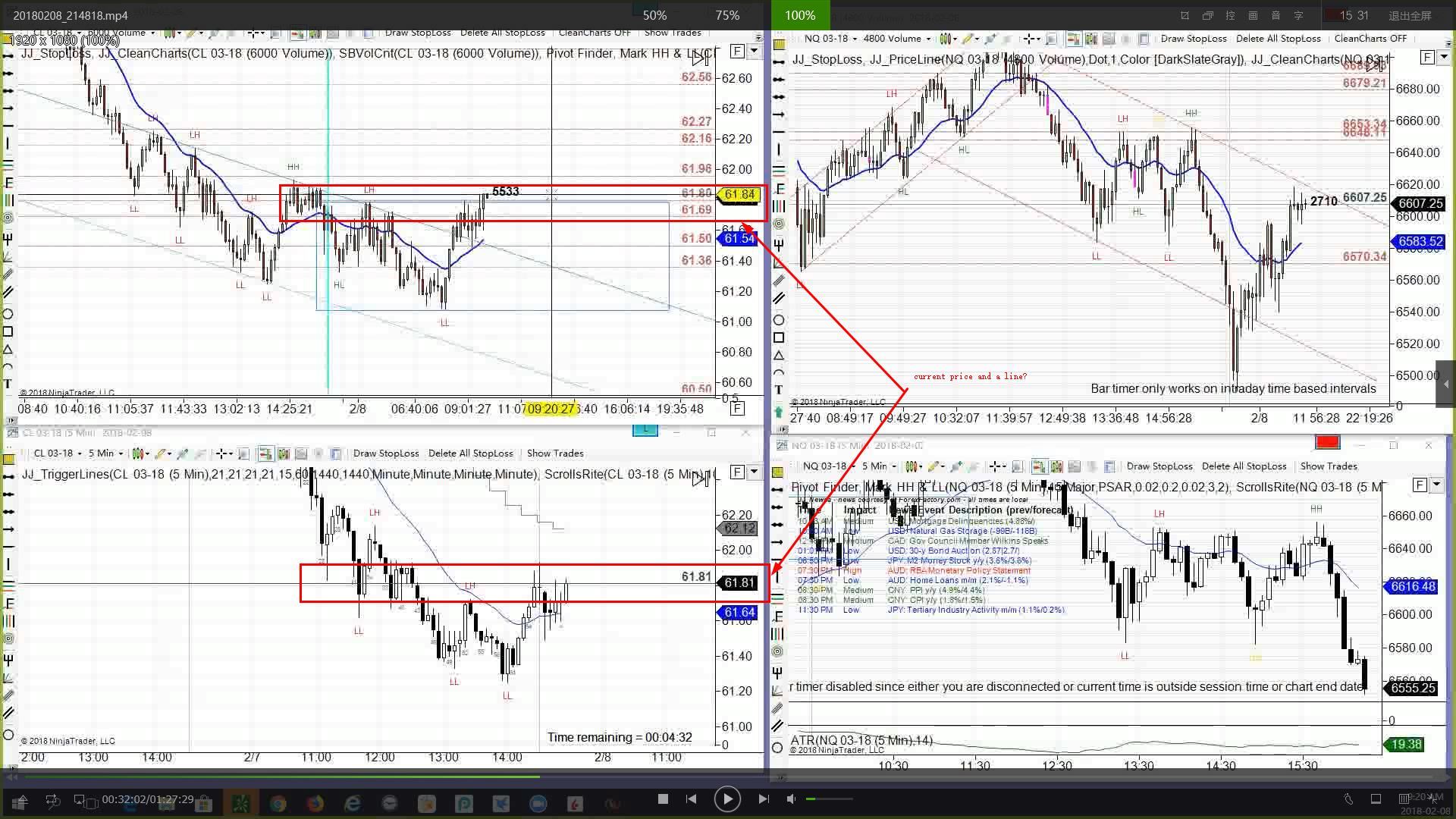Click Show Trades in top-left CL chart
The width and height of the screenshot is (1456, 819).
pos(673,33)
